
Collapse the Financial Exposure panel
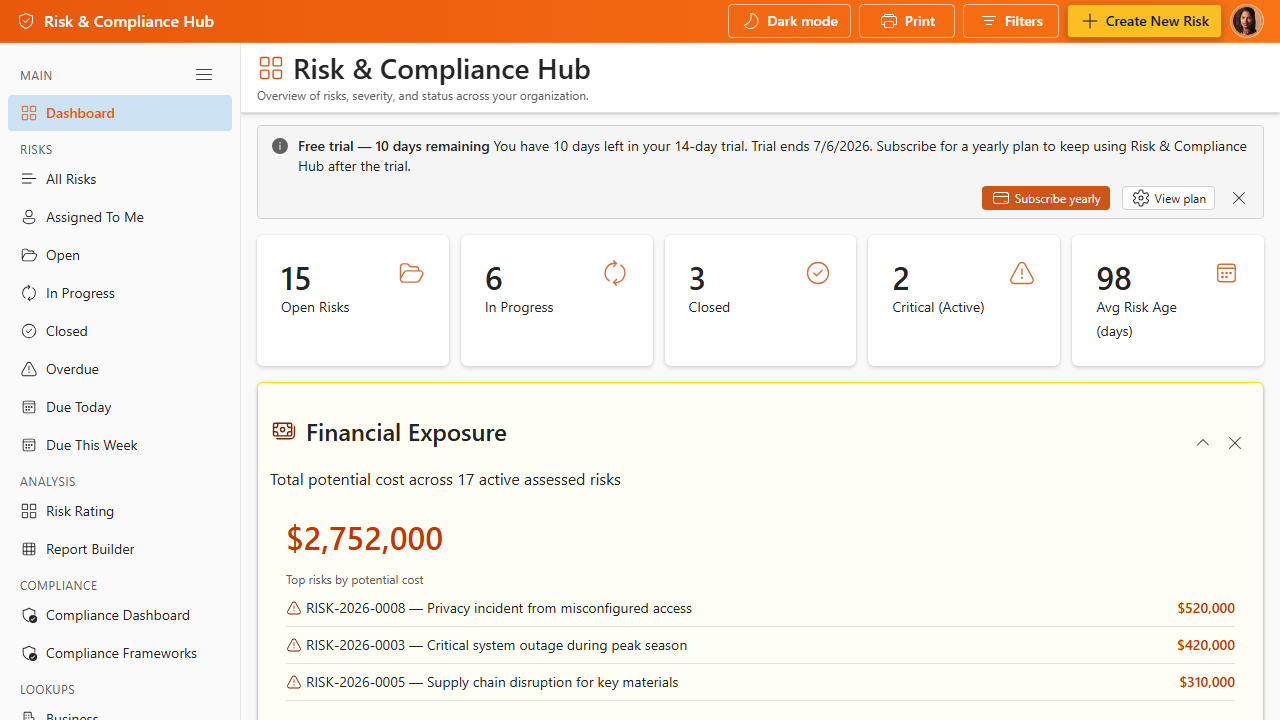pyautogui.click(x=1203, y=443)
